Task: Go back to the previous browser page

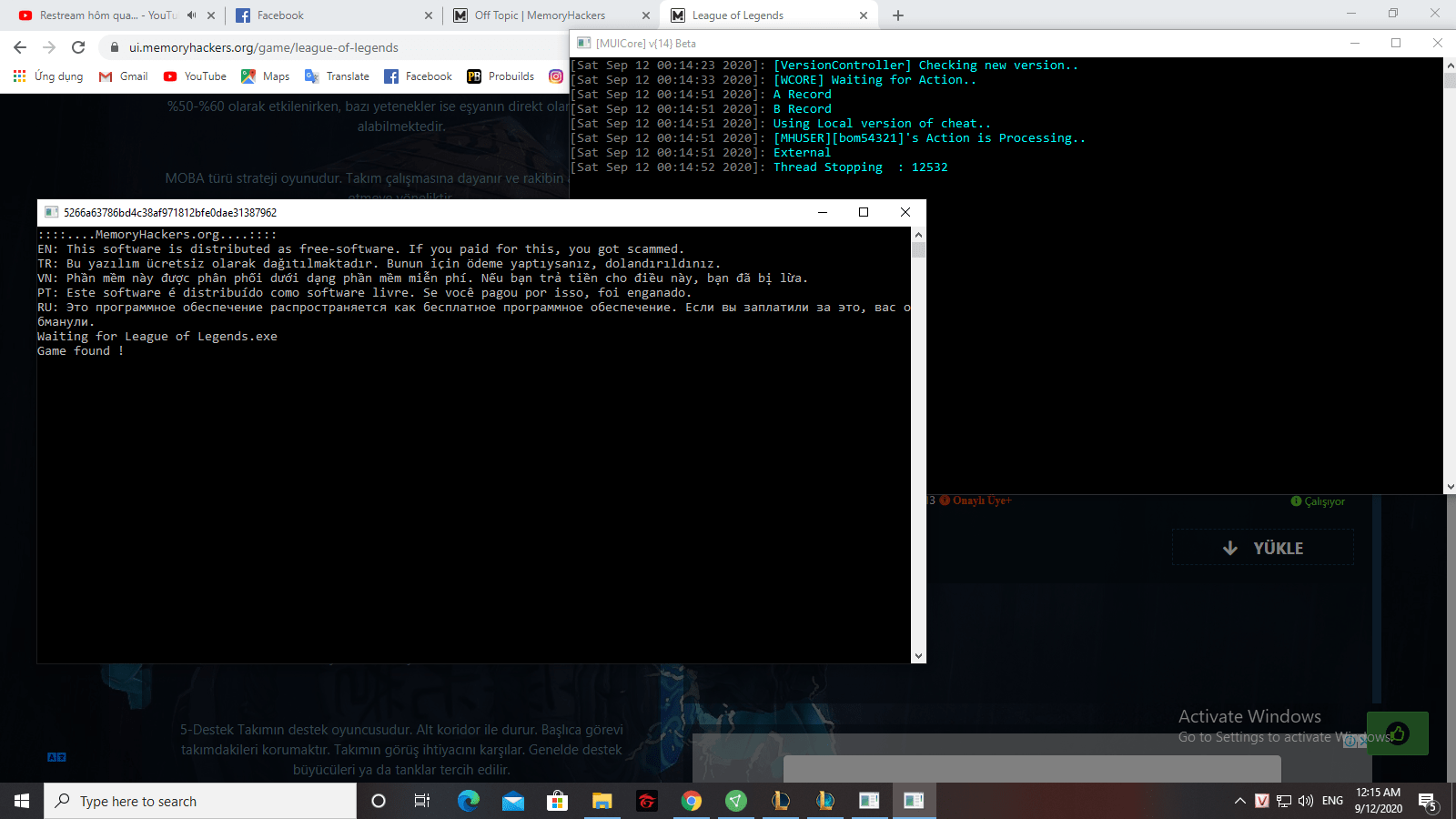Action: click(x=20, y=47)
